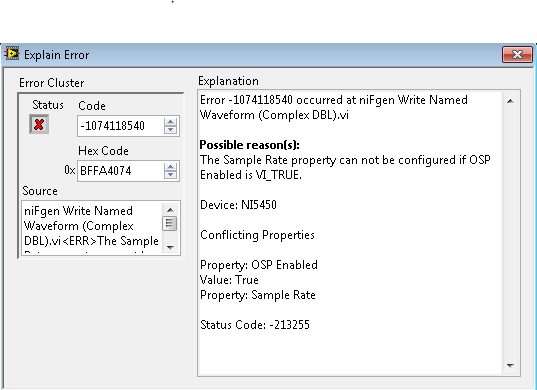
Task: Click the 'Explain Error' window title
Action: (x=57, y=55)
